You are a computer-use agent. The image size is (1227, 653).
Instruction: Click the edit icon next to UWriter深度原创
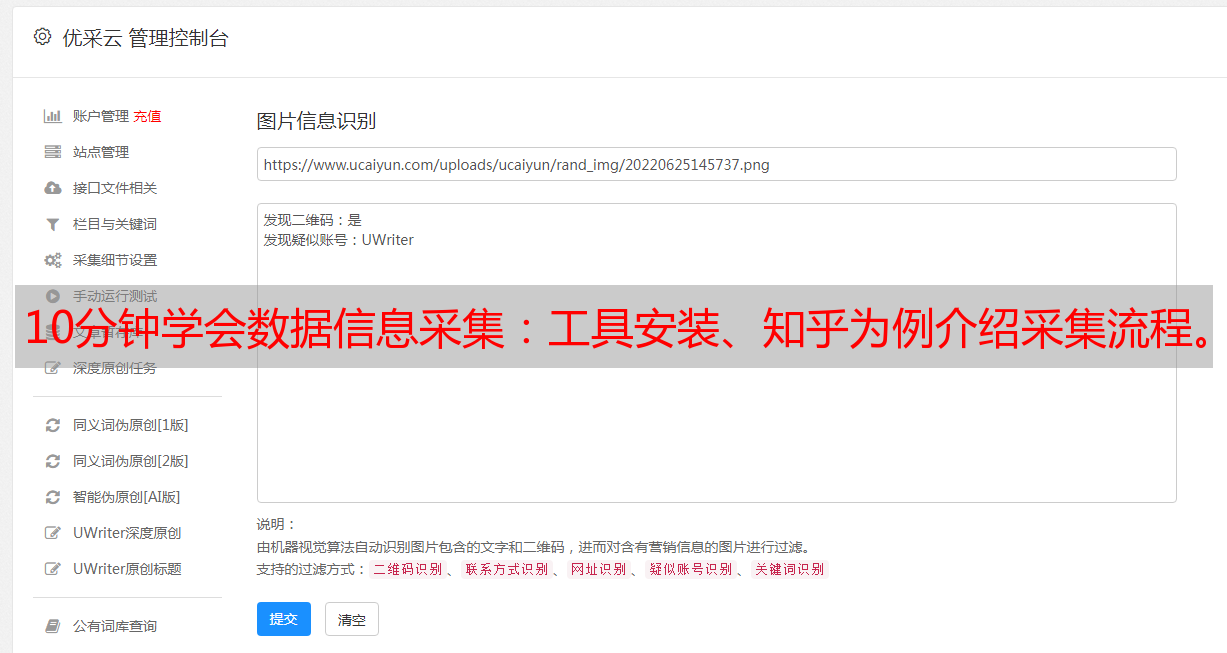(x=53, y=533)
